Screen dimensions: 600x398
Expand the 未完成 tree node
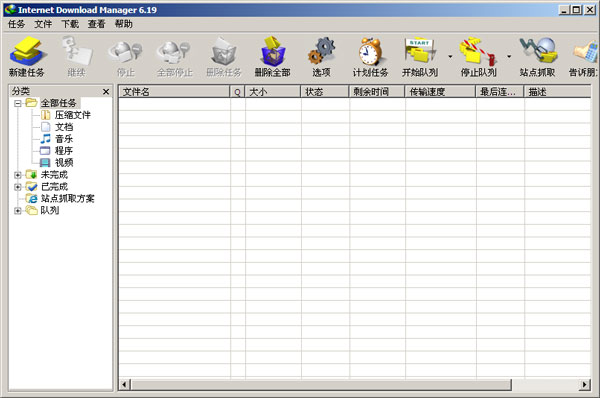click(18, 175)
